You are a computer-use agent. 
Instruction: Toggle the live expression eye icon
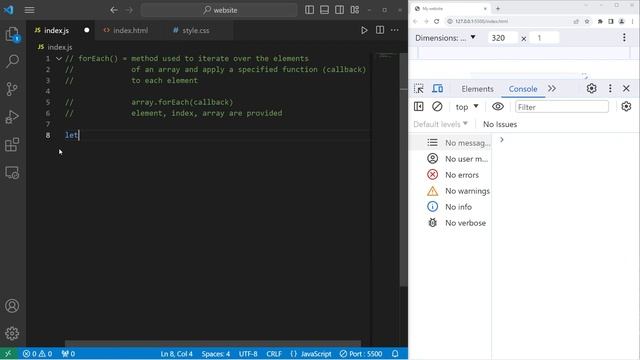pyautogui.click(x=498, y=107)
